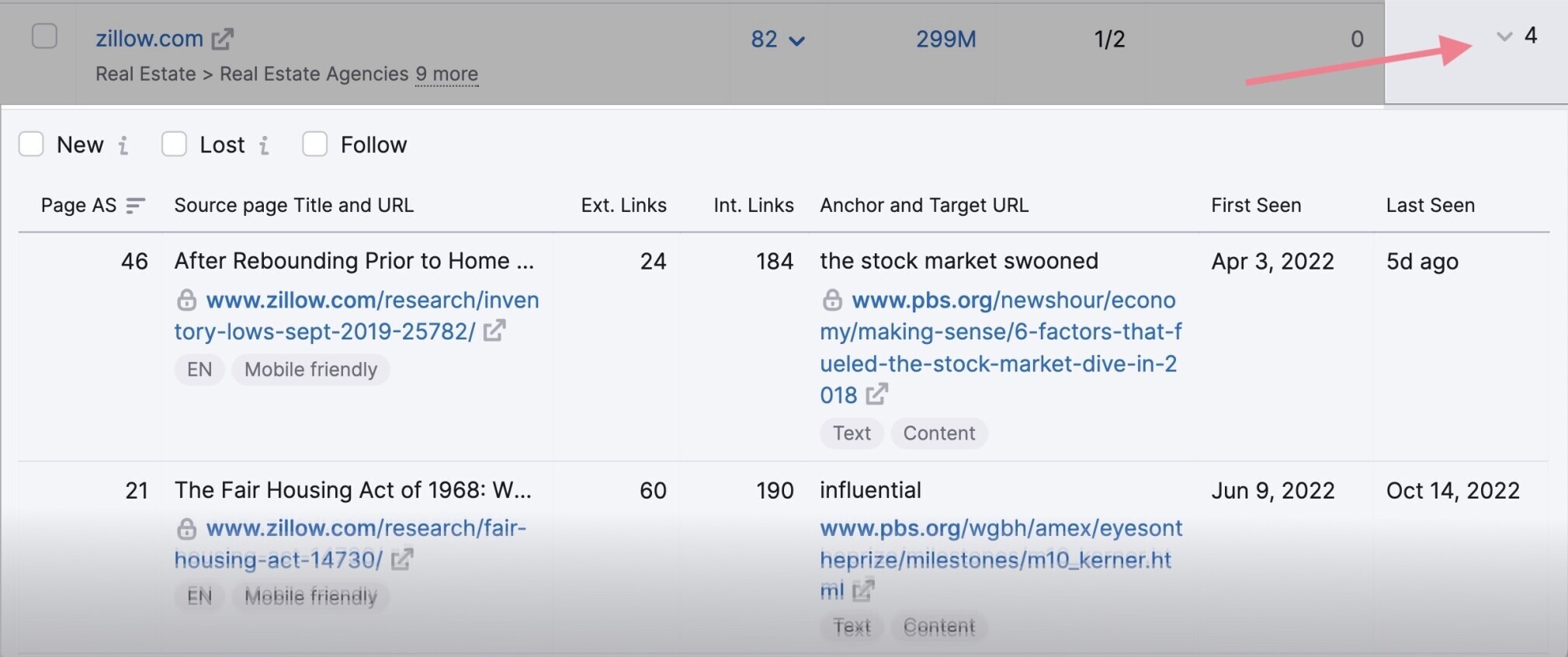
Task: Click the Text tag under pbs.org newshour link
Action: coord(852,433)
